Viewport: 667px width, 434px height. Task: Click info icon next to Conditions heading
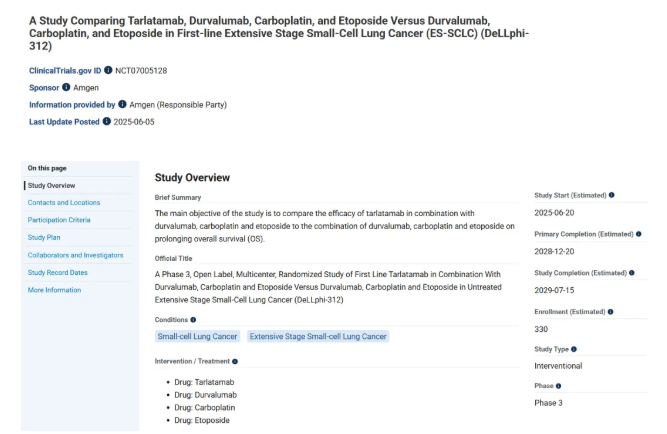click(x=193, y=320)
